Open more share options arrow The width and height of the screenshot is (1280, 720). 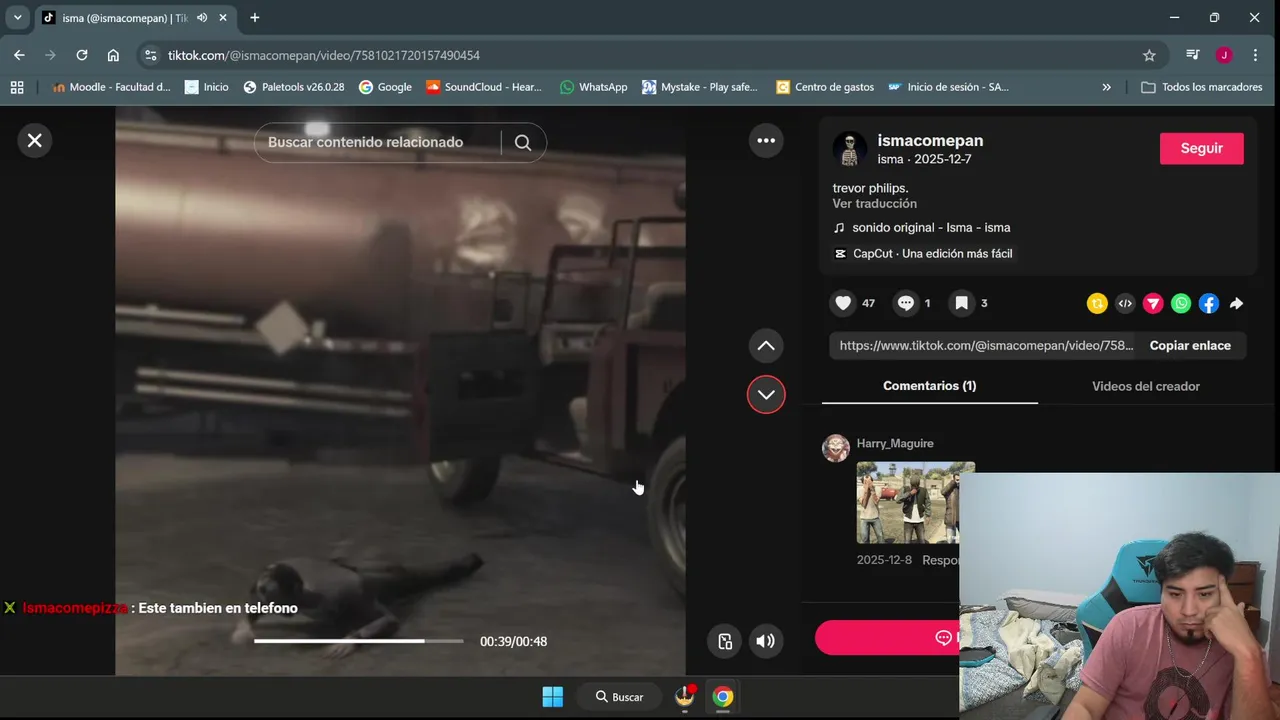pos(1237,303)
